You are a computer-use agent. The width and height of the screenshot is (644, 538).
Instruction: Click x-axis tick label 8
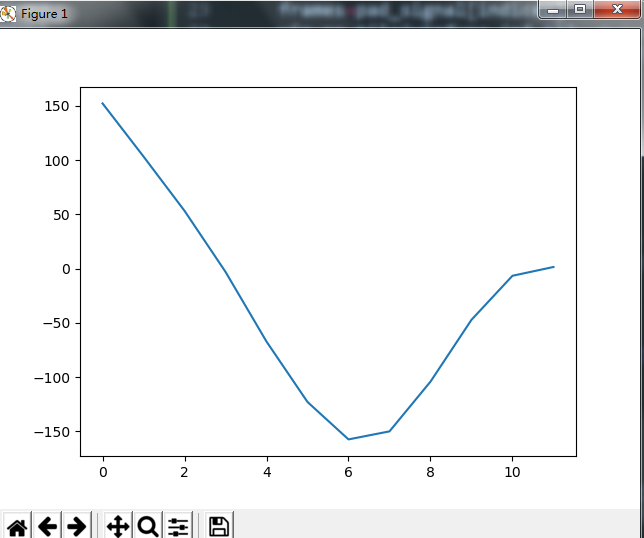(x=430, y=472)
